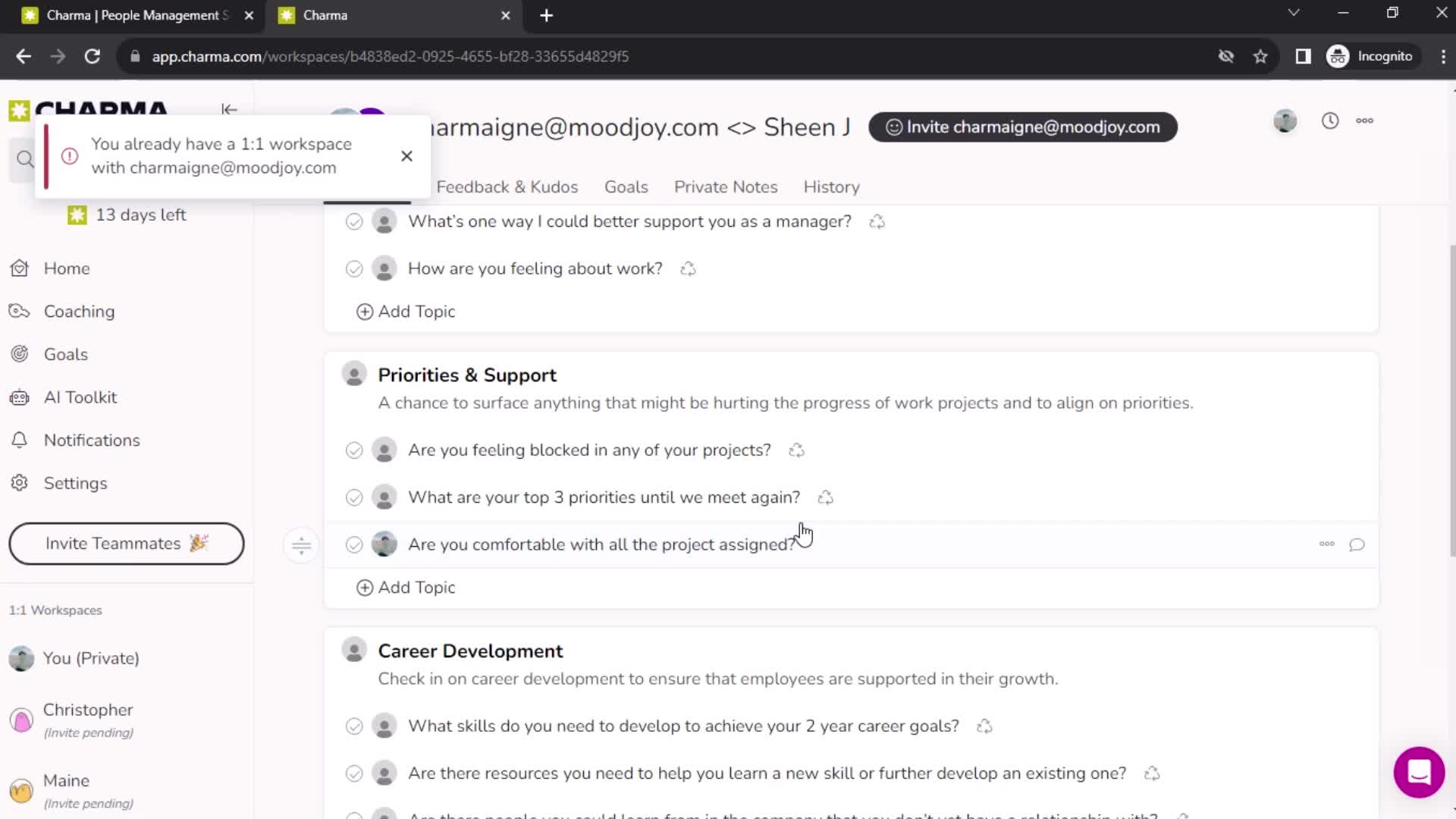Toggle recurring icon on 'resources you need'
The height and width of the screenshot is (819, 1456).
click(1152, 773)
